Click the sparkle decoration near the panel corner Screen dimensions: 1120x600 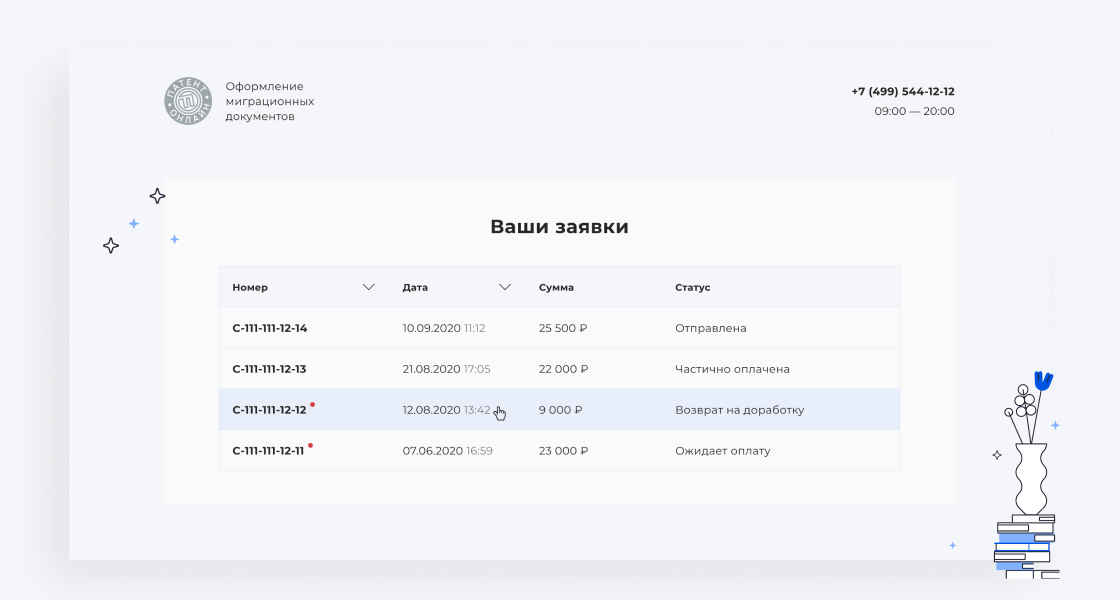point(157,195)
